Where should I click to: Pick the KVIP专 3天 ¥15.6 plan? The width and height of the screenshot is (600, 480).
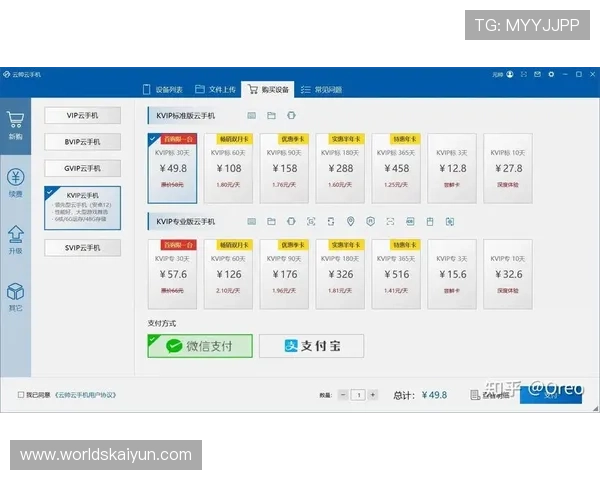coord(452,274)
